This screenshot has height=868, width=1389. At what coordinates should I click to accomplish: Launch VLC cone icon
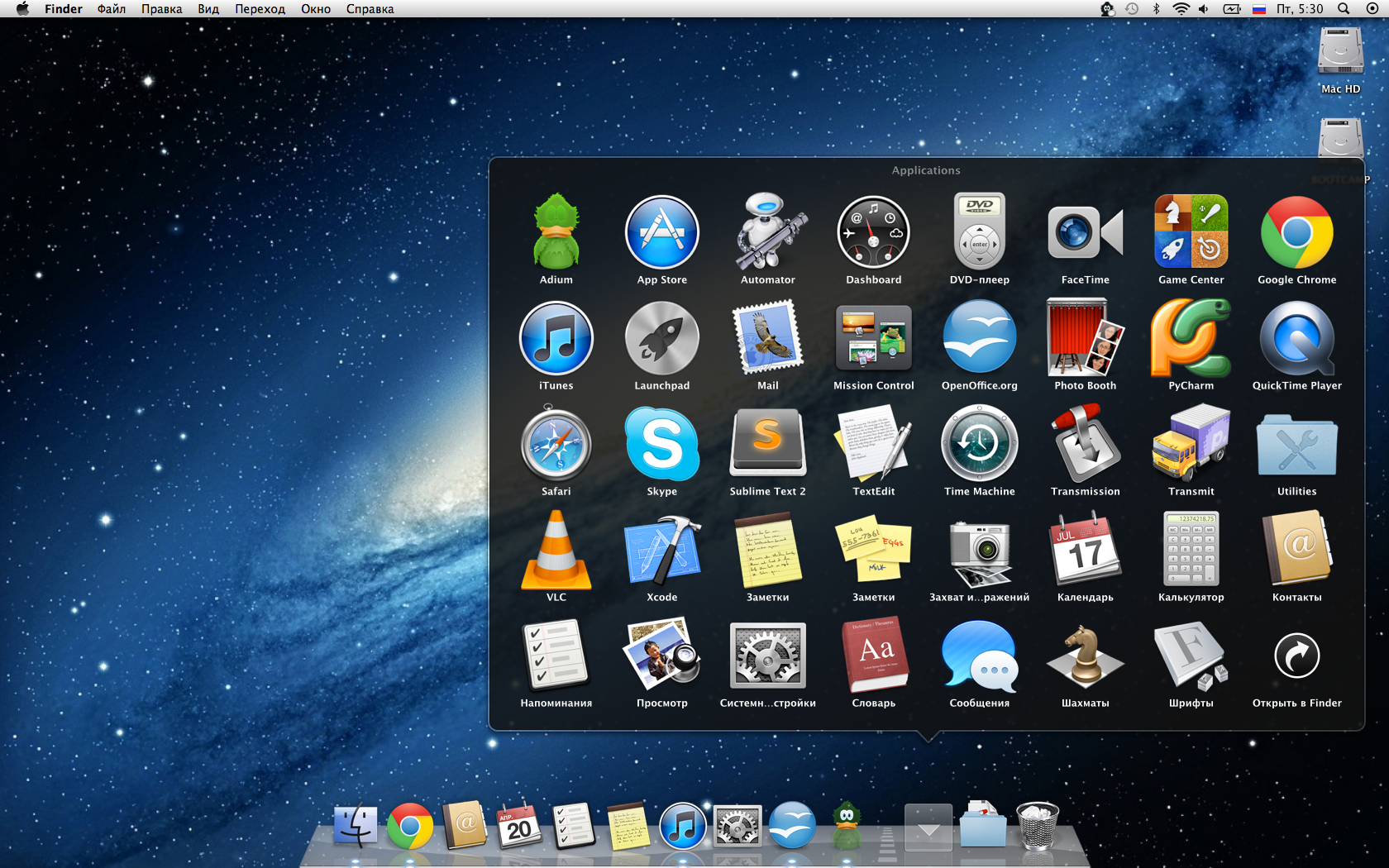(556, 550)
